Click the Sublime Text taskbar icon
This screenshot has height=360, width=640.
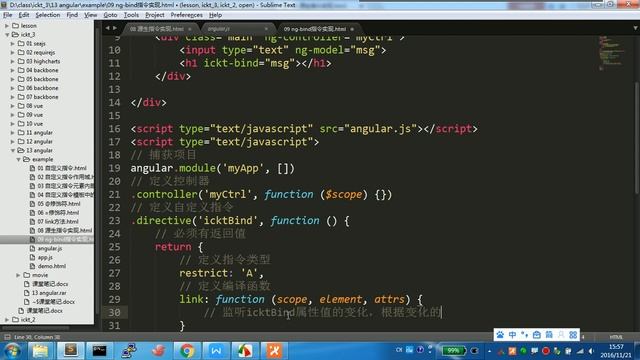point(70,351)
